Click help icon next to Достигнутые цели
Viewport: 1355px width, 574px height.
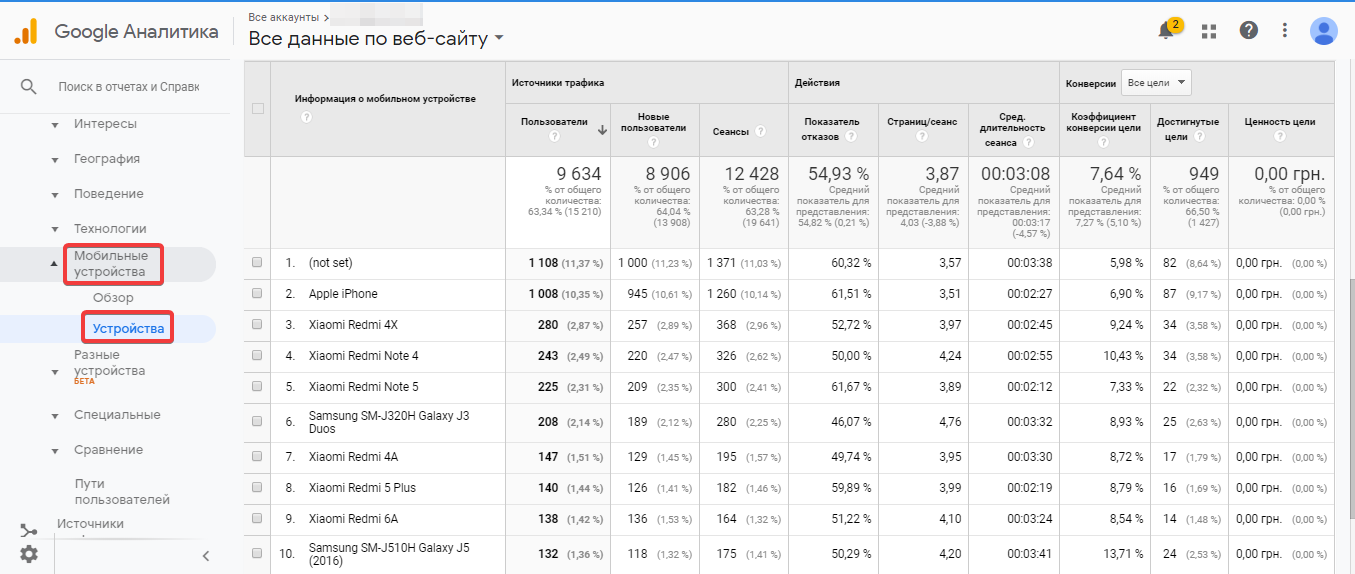[1198, 137]
